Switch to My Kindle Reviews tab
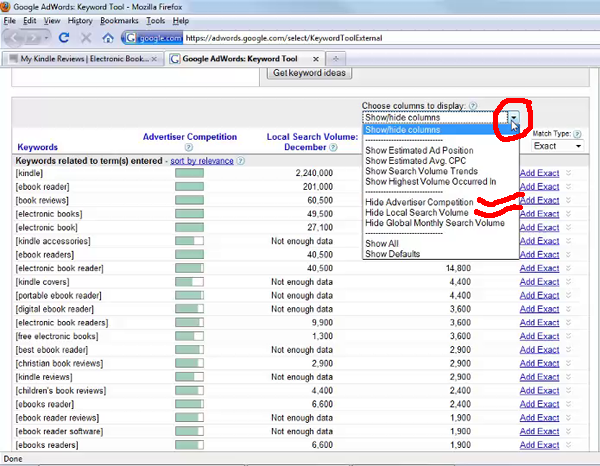Screen dimensions: 600x466 tap(84, 59)
